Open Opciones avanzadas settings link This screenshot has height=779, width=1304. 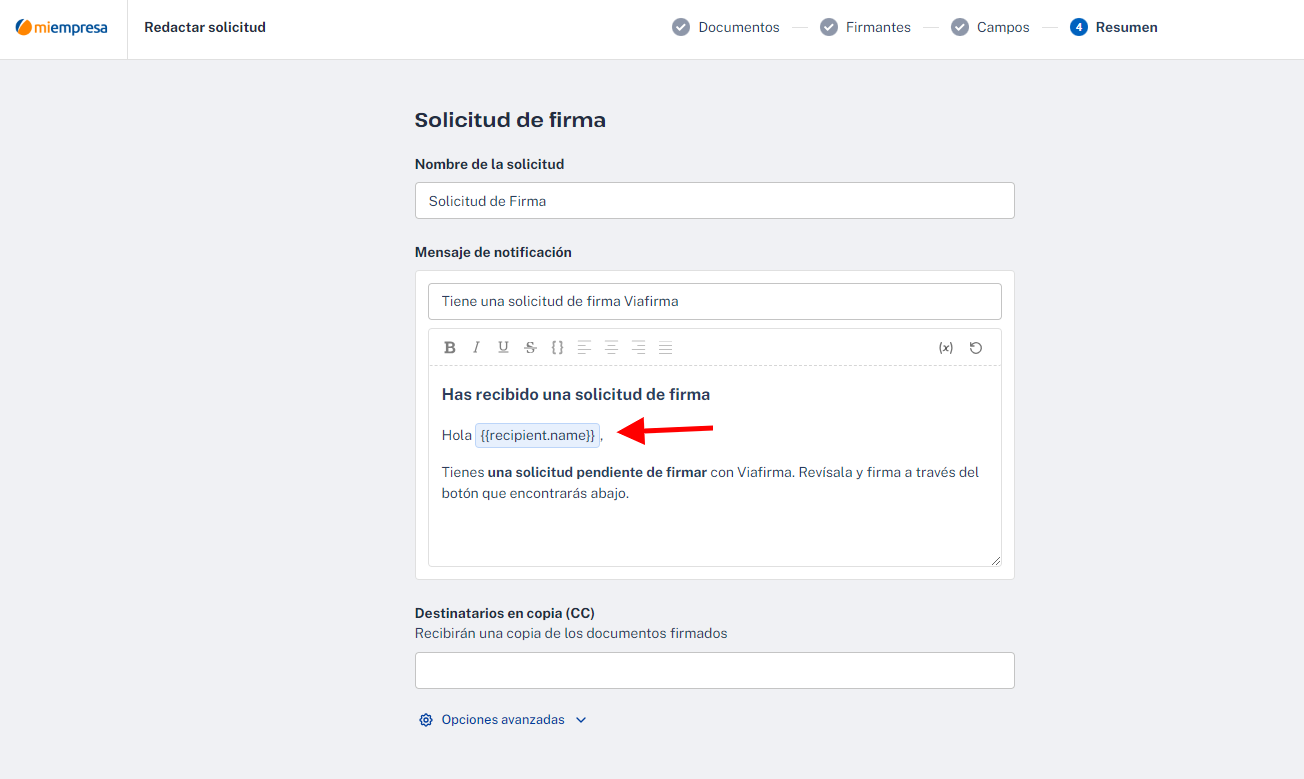click(x=503, y=720)
